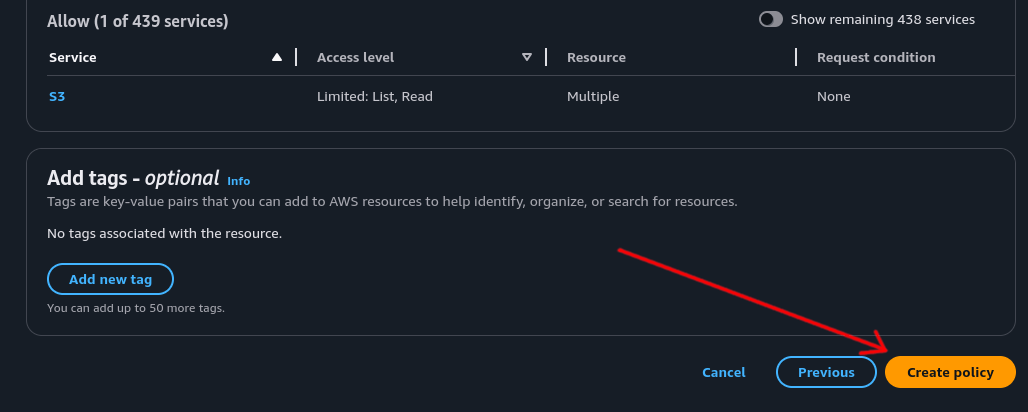Go back with the Previous button

(x=826, y=372)
